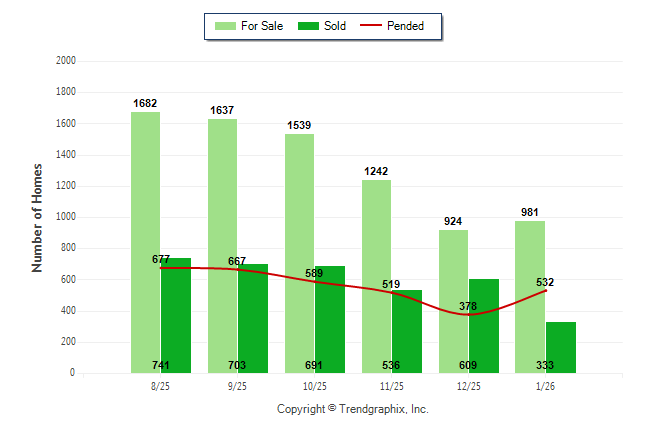Click the Number of Homes axis title
This screenshot has height=434, width=646.
[x=38, y=217]
